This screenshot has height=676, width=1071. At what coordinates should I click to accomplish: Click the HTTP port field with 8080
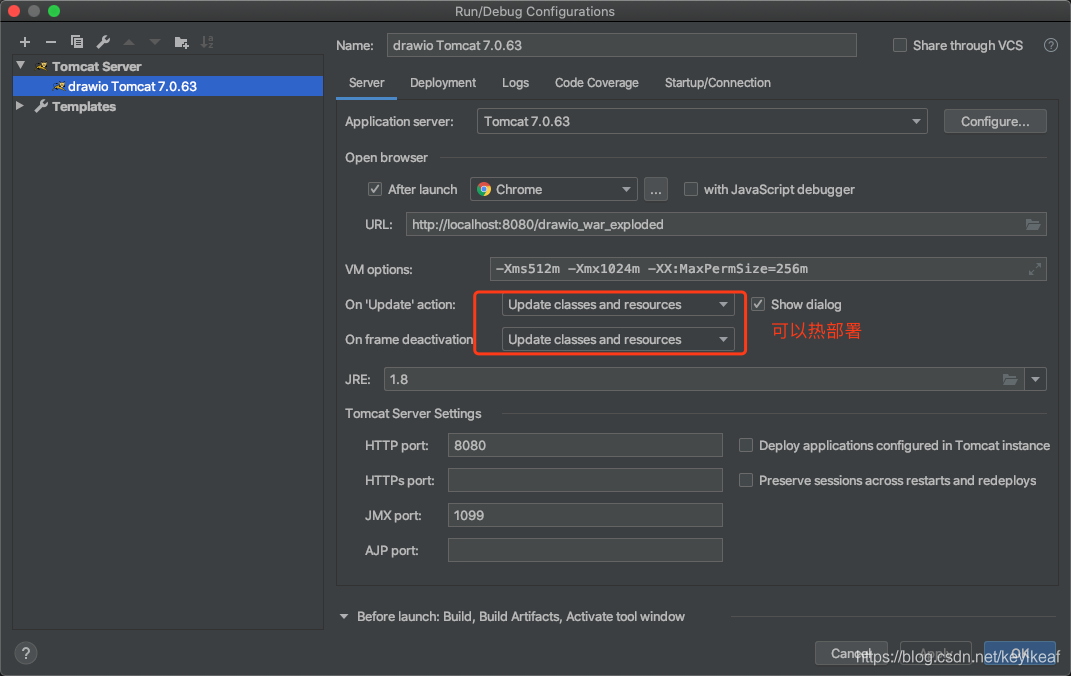tap(585, 445)
